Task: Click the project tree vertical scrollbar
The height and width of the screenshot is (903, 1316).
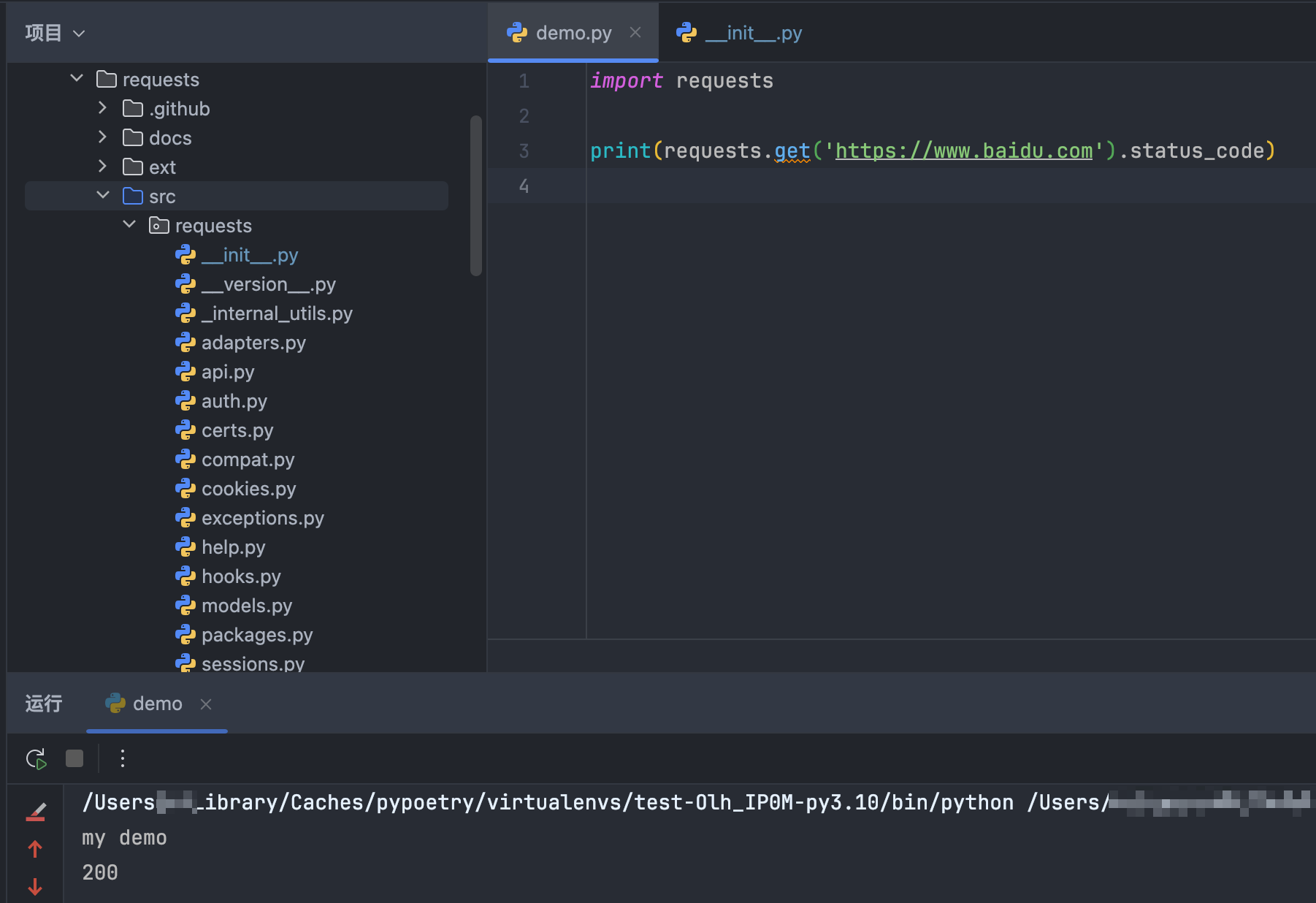Action: click(x=476, y=196)
